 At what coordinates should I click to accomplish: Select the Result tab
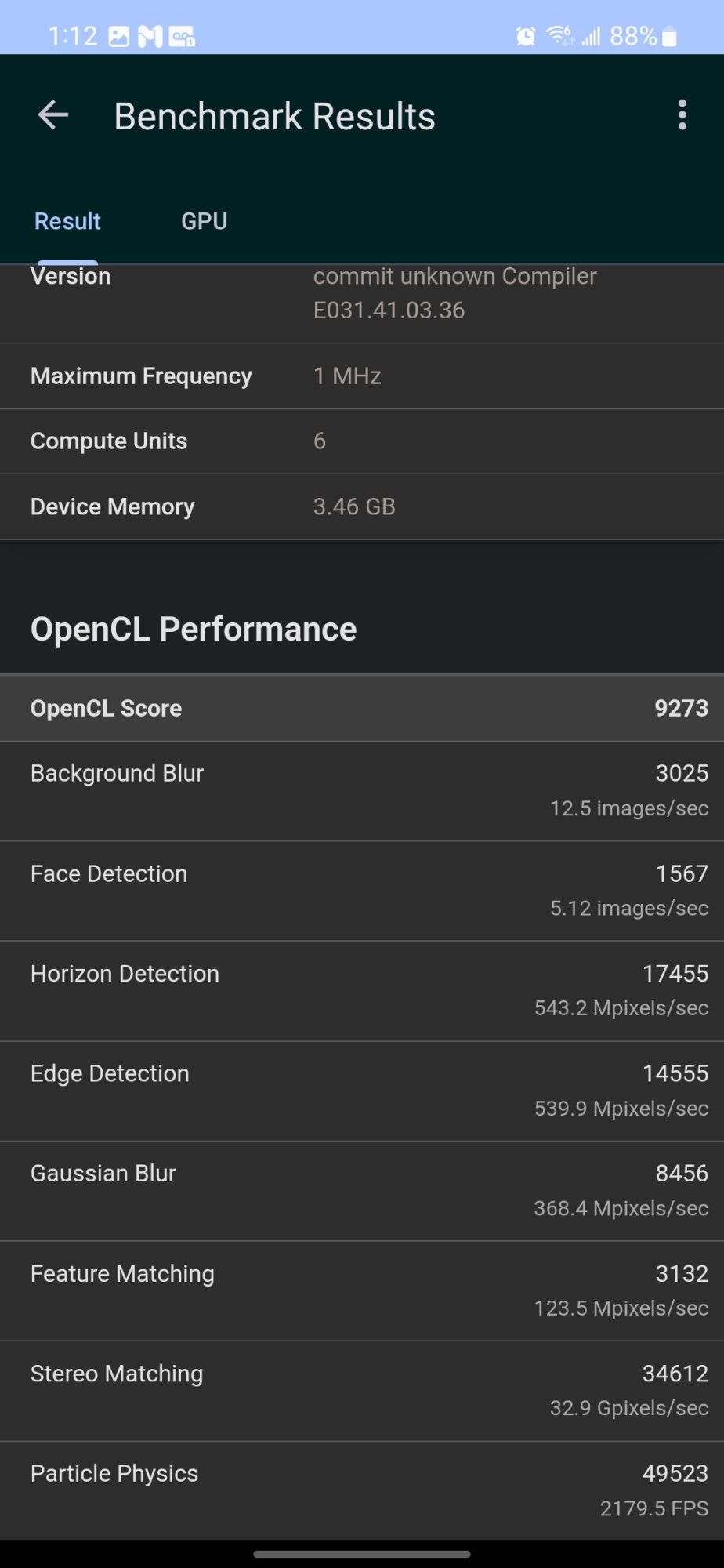coord(67,221)
